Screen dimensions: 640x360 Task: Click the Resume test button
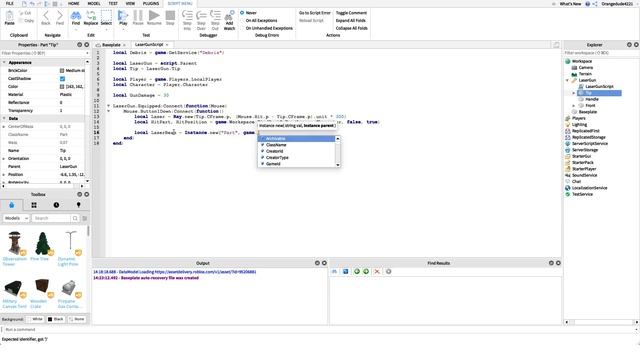tap(154, 16)
